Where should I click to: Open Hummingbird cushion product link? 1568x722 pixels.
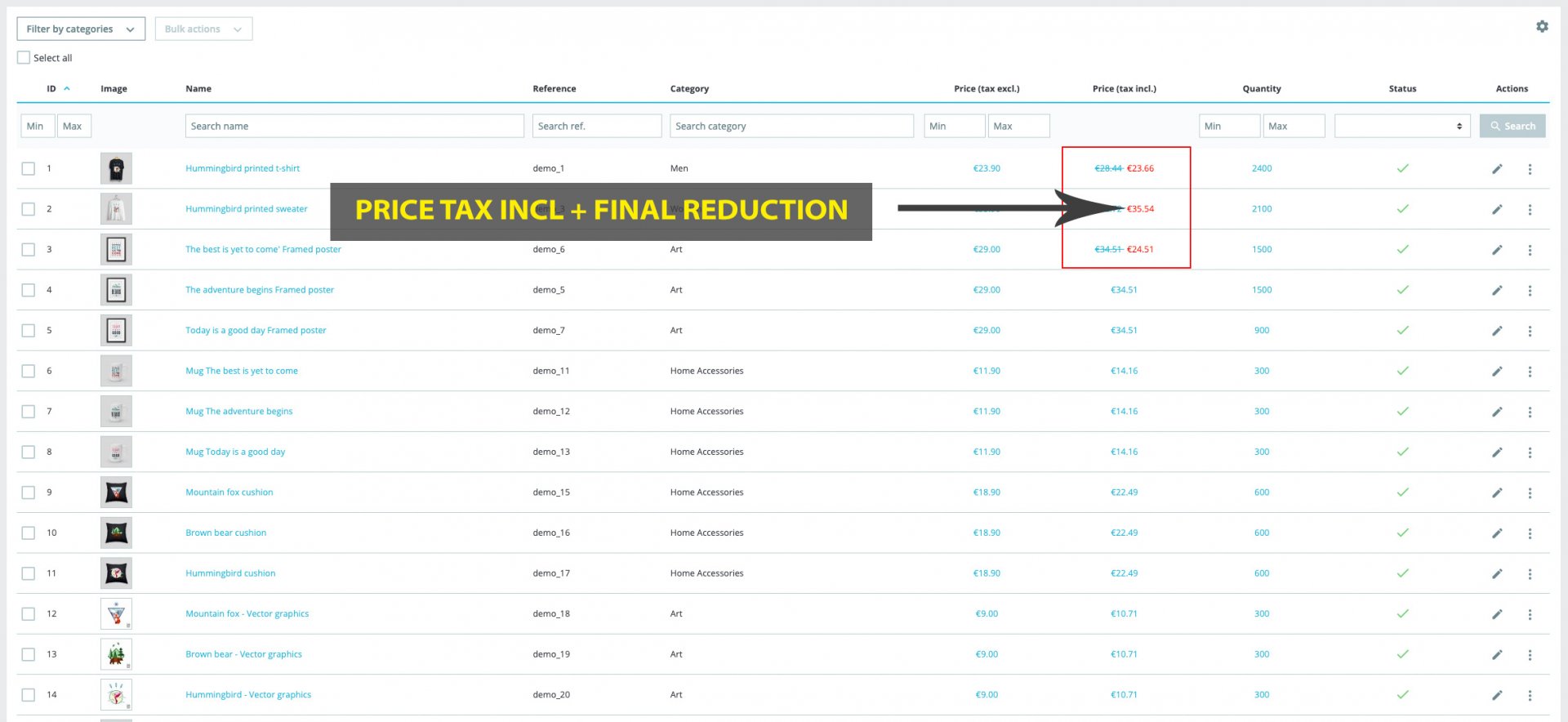(x=230, y=573)
